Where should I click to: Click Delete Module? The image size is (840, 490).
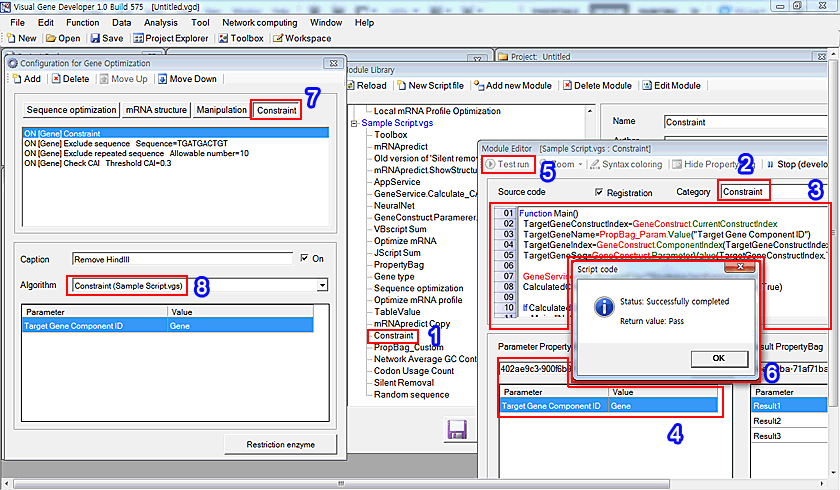pyautogui.click(x=597, y=86)
